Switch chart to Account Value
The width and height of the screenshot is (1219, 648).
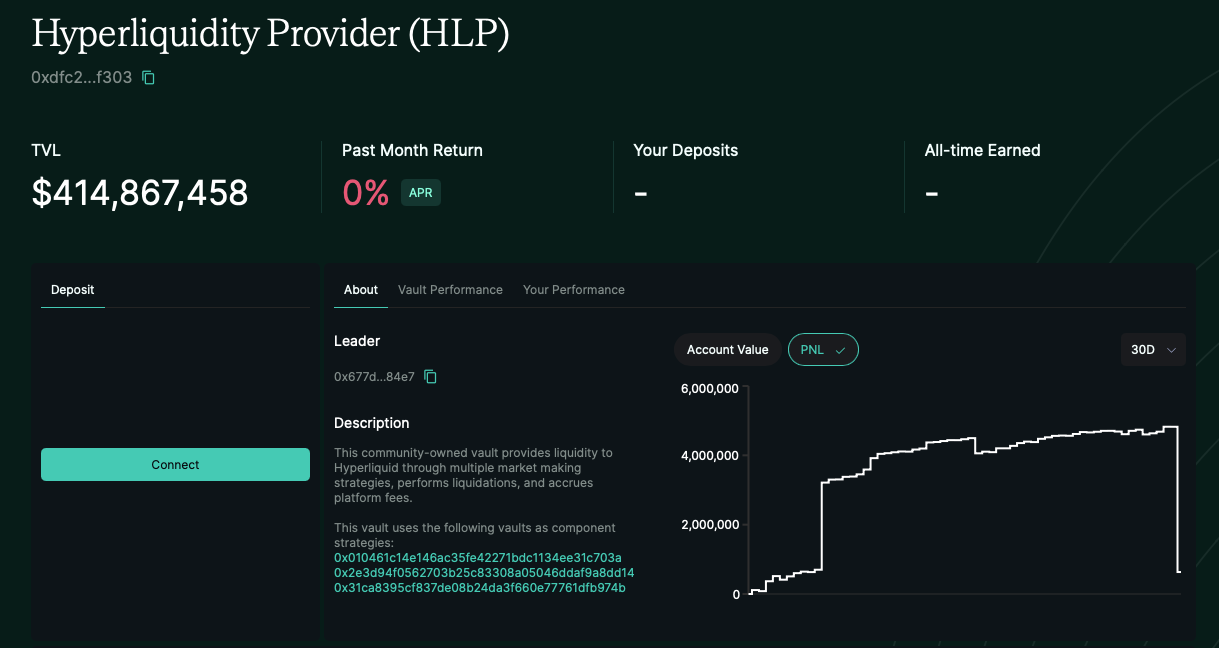727,349
